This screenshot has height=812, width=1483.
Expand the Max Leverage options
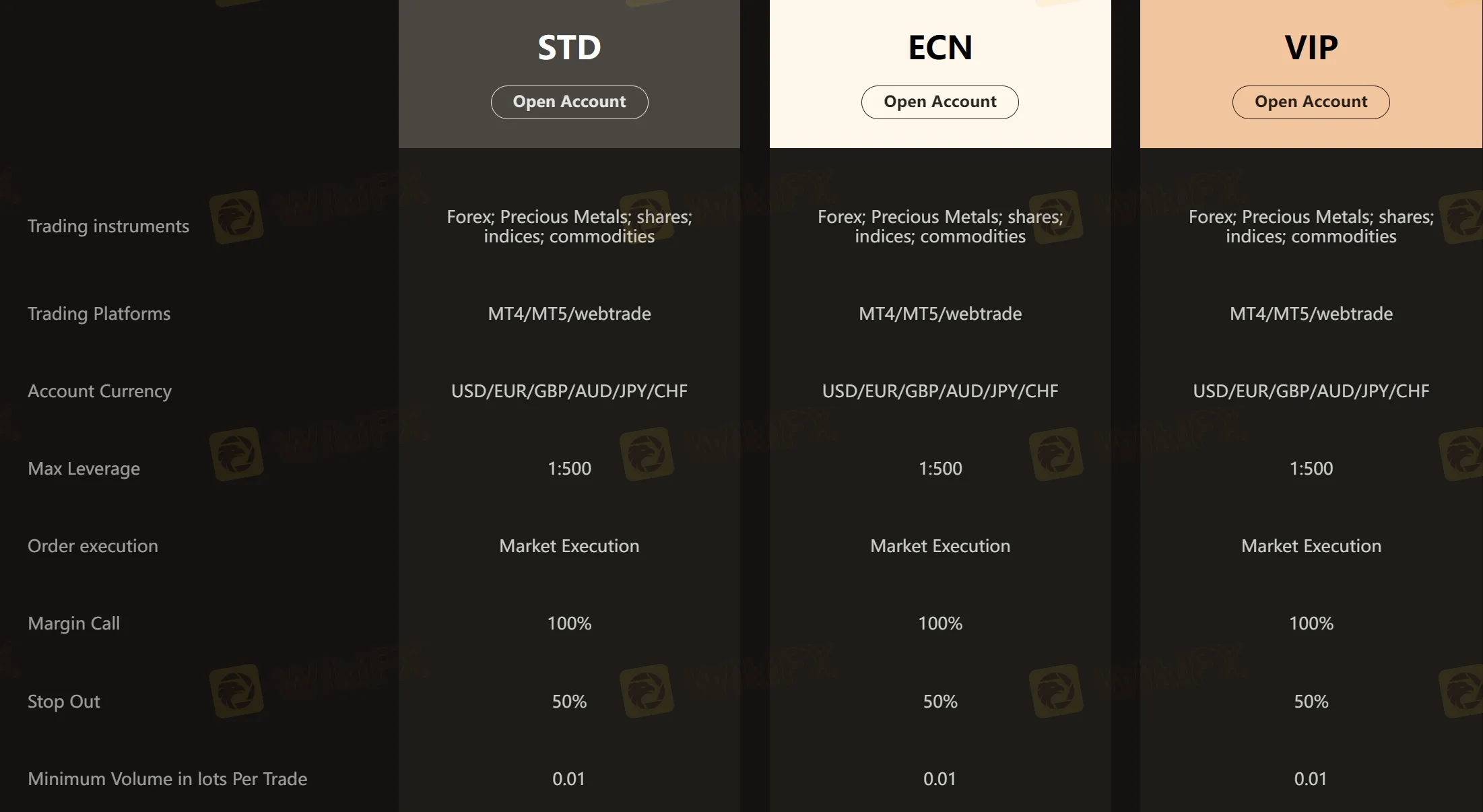pyautogui.click(x=83, y=467)
